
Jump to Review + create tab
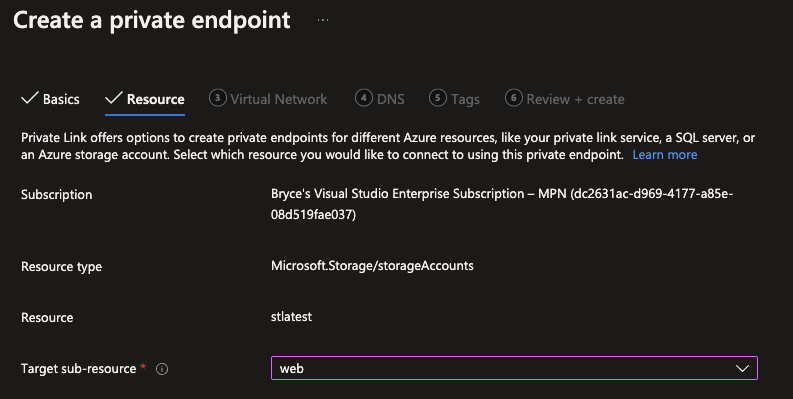pyautogui.click(x=576, y=99)
